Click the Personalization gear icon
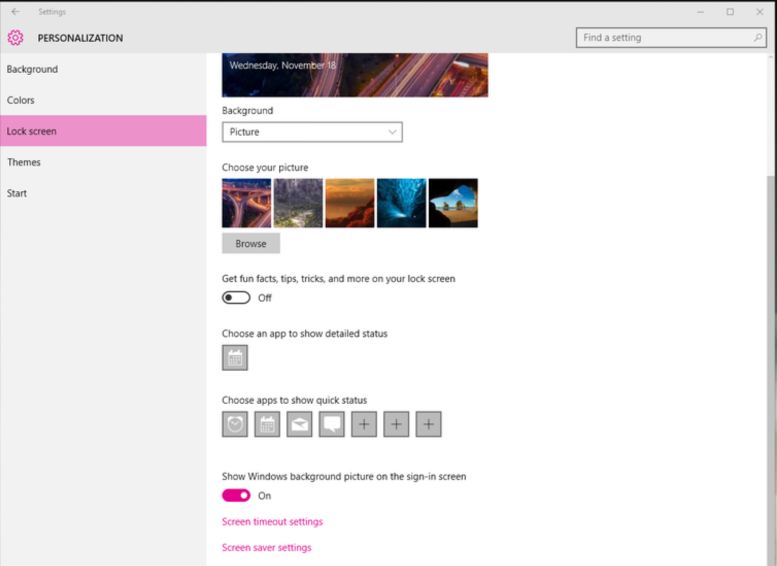The image size is (777, 566). pyautogui.click(x=15, y=38)
